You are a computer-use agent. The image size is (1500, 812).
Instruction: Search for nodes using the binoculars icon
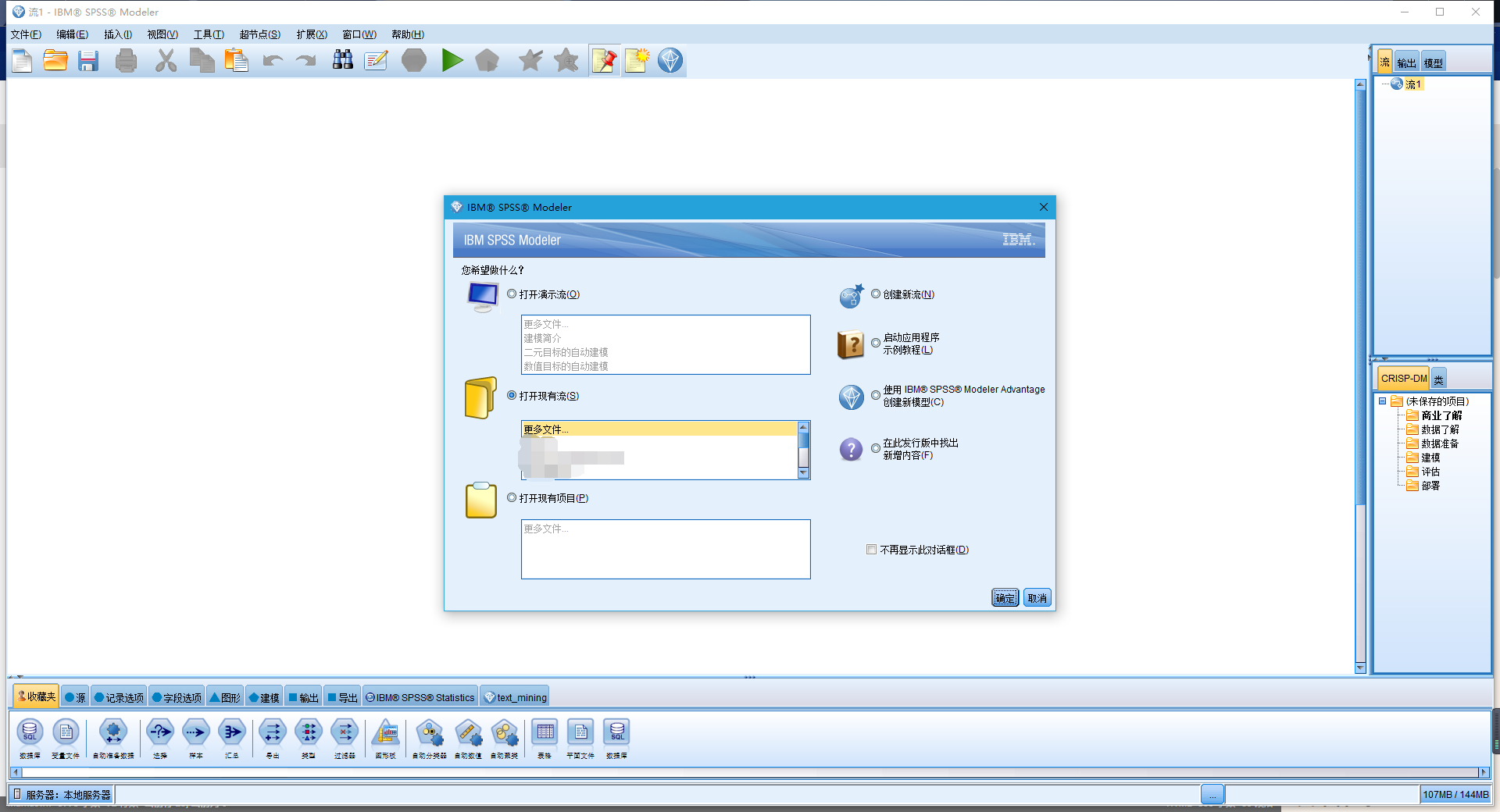coord(343,61)
